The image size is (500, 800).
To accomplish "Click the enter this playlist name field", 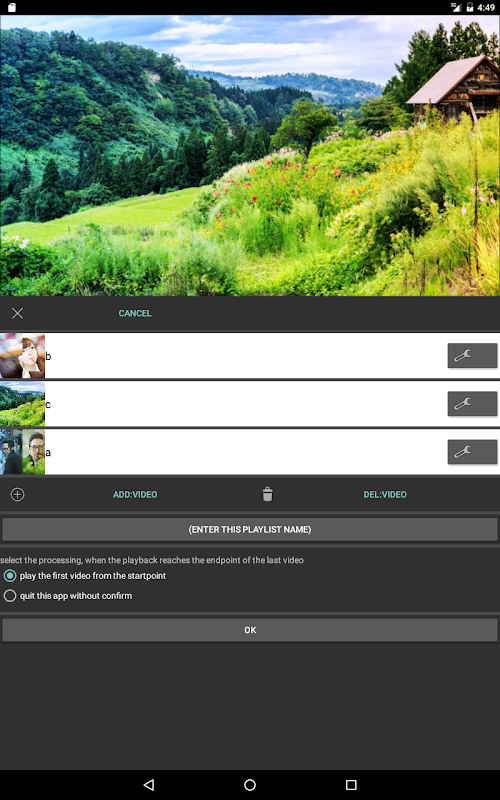I will tap(250, 530).
